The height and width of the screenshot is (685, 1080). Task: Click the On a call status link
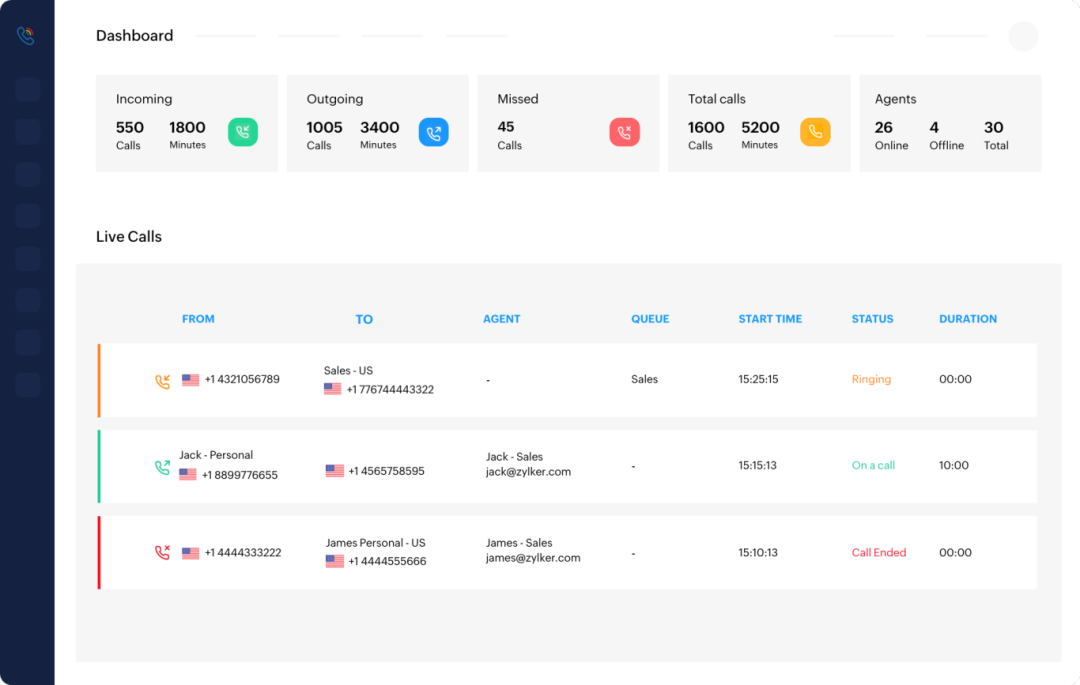[x=873, y=466]
